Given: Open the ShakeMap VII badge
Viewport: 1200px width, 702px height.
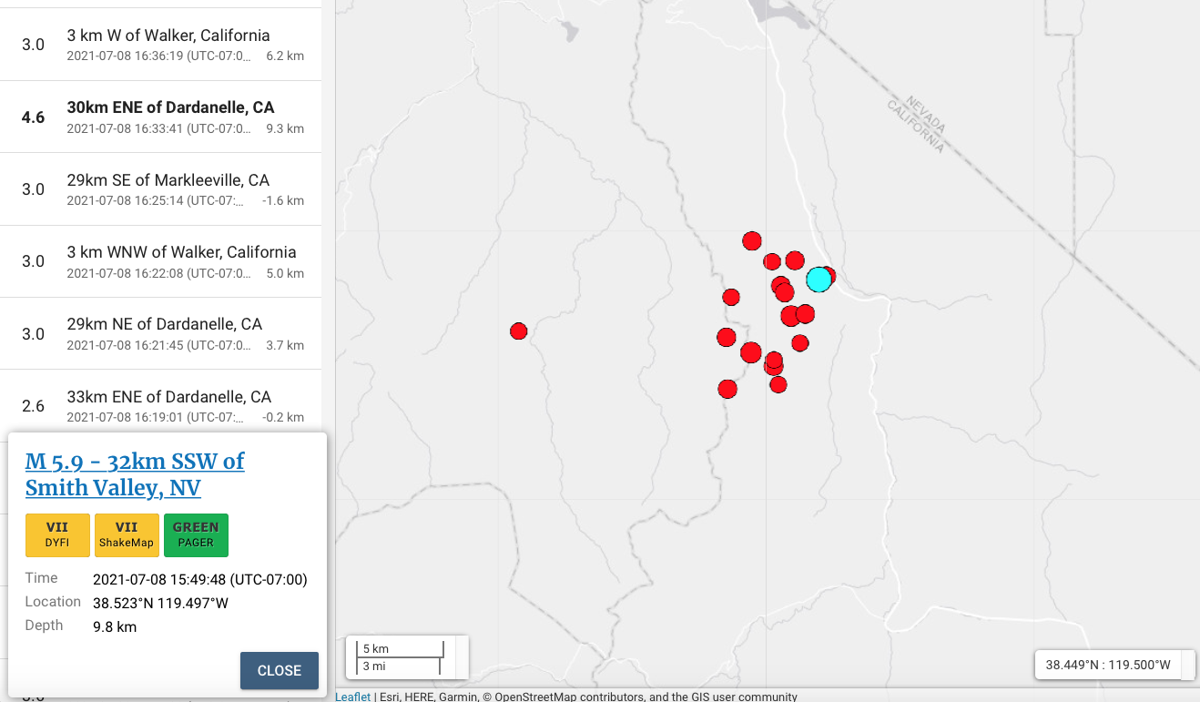Looking at the screenshot, I should 127,535.
